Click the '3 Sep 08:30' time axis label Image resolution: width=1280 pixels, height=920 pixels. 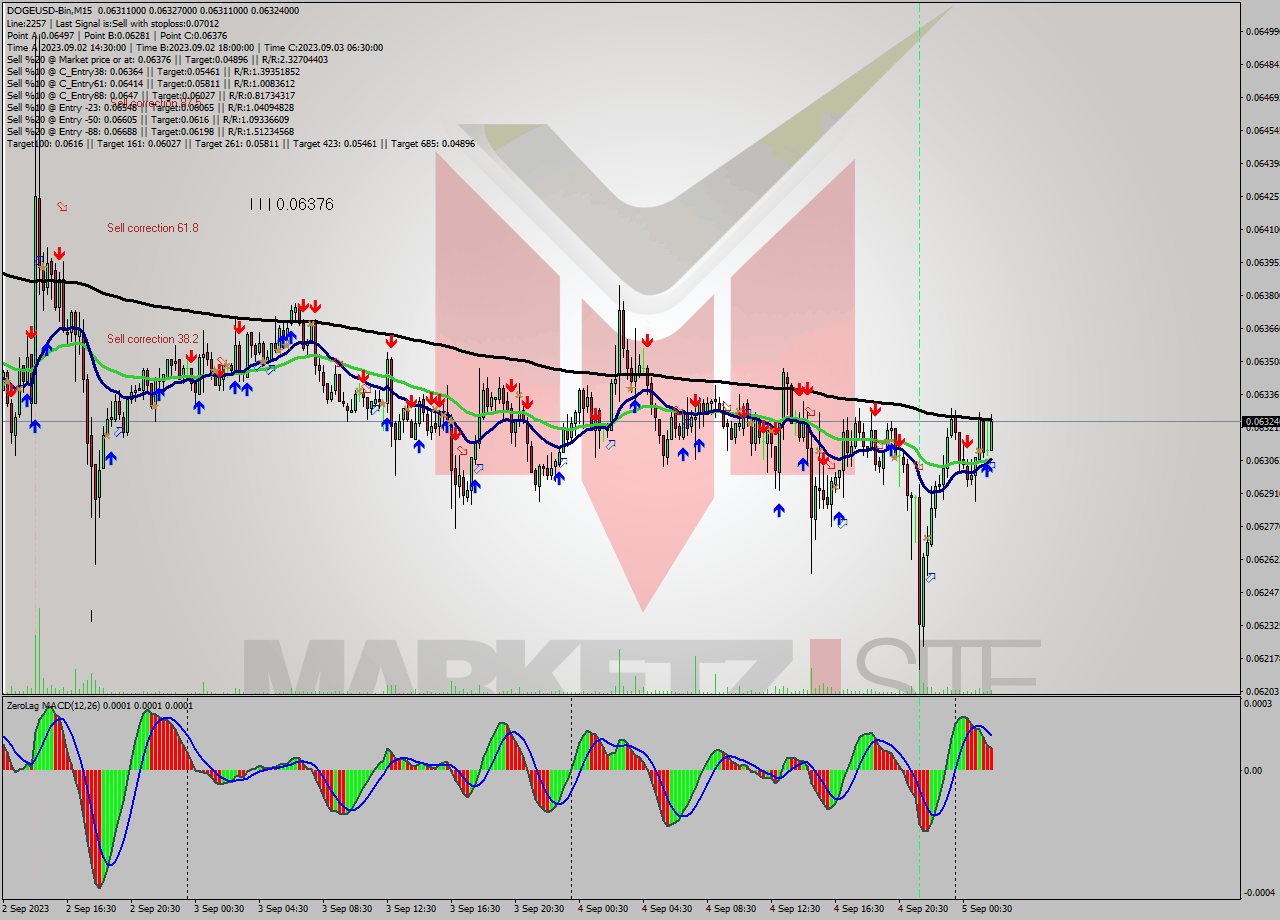tap(347, 909)
